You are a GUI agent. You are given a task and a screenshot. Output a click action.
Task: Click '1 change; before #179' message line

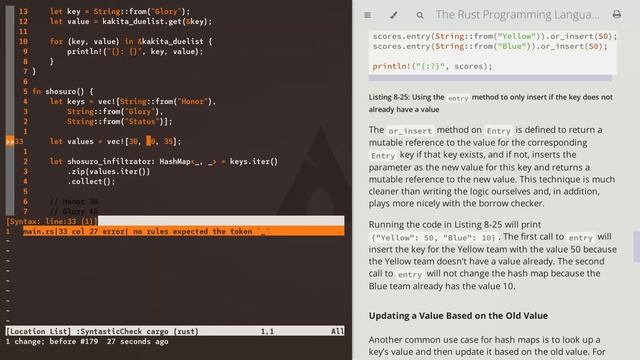[87, 342]
